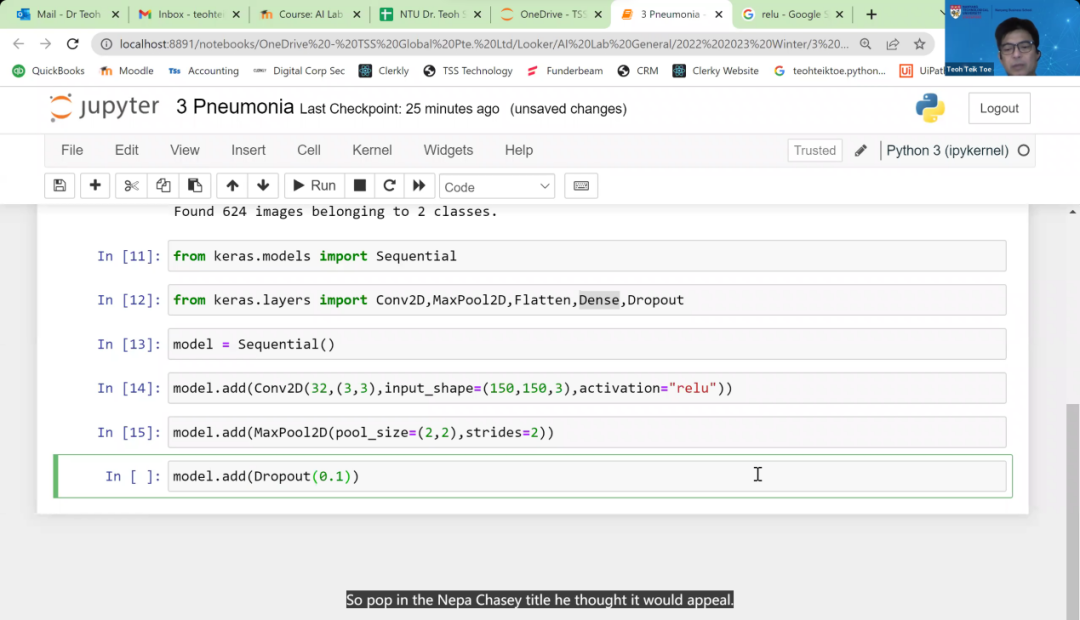Open the File menu

72,150
